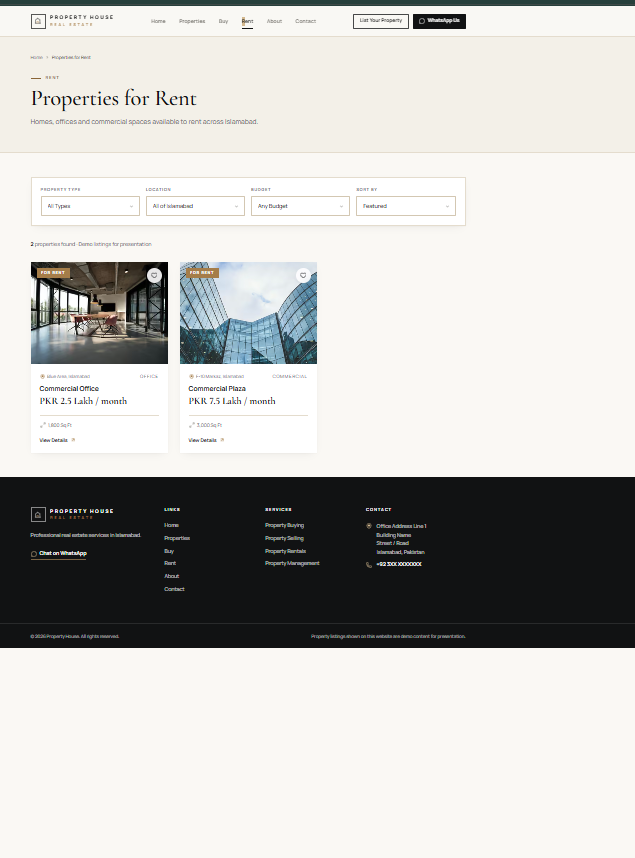Click the '2 properties found' results text
The image size is (635, 858).
(53, 244)
